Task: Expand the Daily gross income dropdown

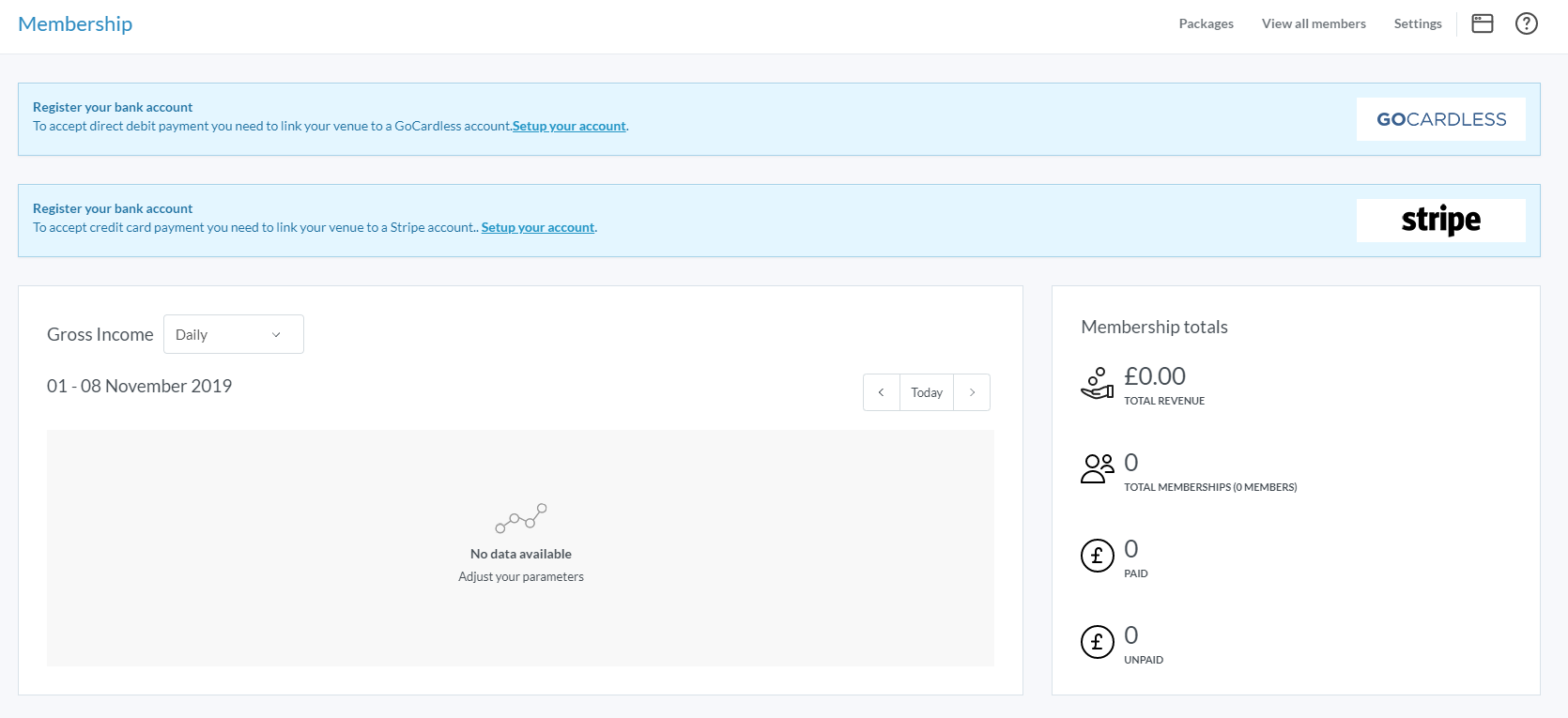Action: (x=233, y=335)
